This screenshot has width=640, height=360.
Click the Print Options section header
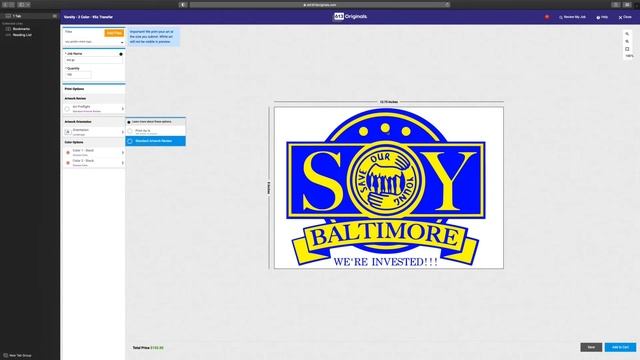[74, 89]
